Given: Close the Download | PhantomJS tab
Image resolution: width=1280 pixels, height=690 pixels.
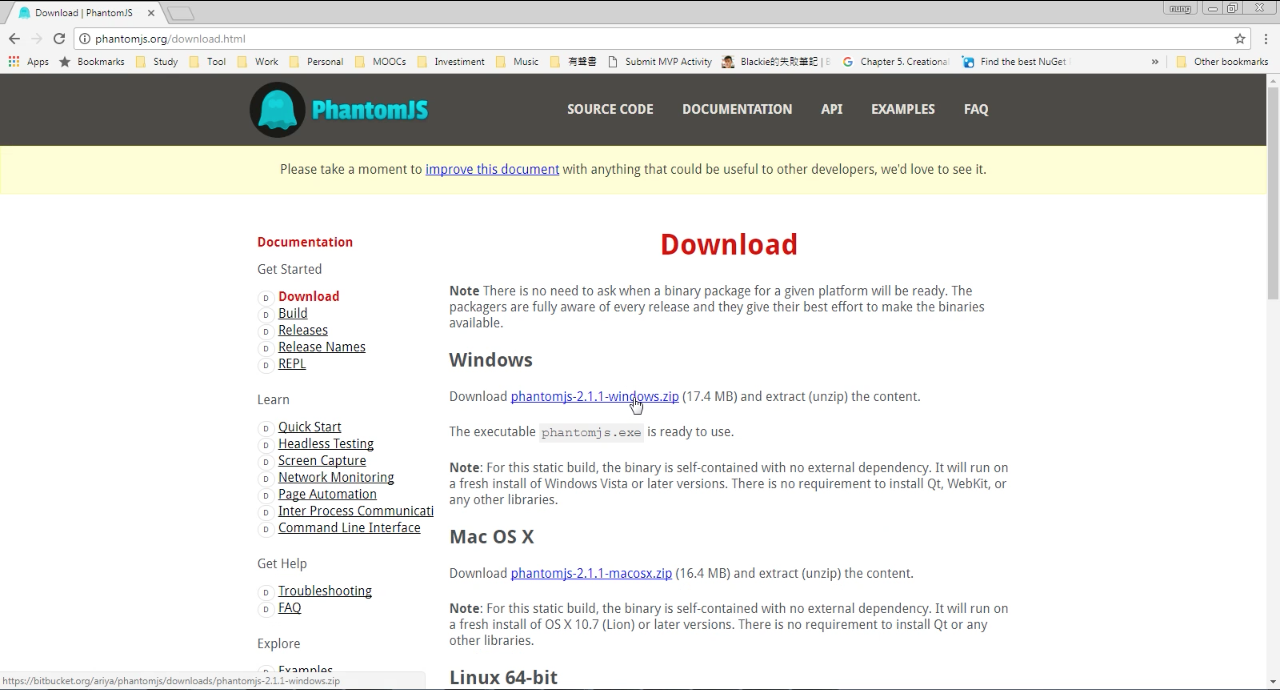Looking at the screenshot, I should [x=151, y=13].
